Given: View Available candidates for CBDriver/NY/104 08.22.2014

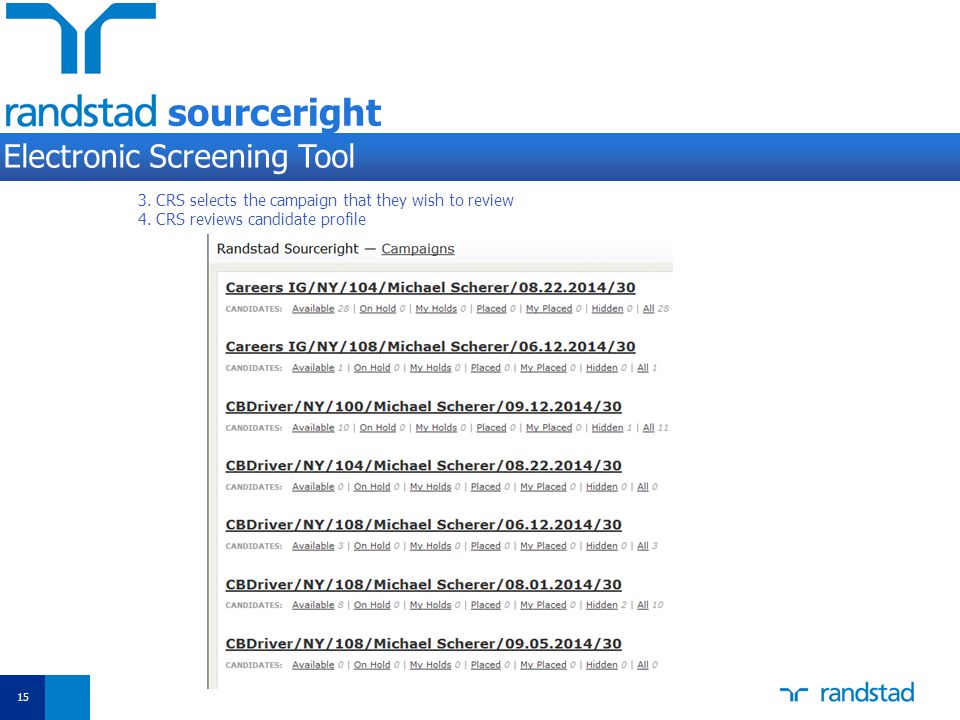Looking at the screenshot, I should point(313,487).
